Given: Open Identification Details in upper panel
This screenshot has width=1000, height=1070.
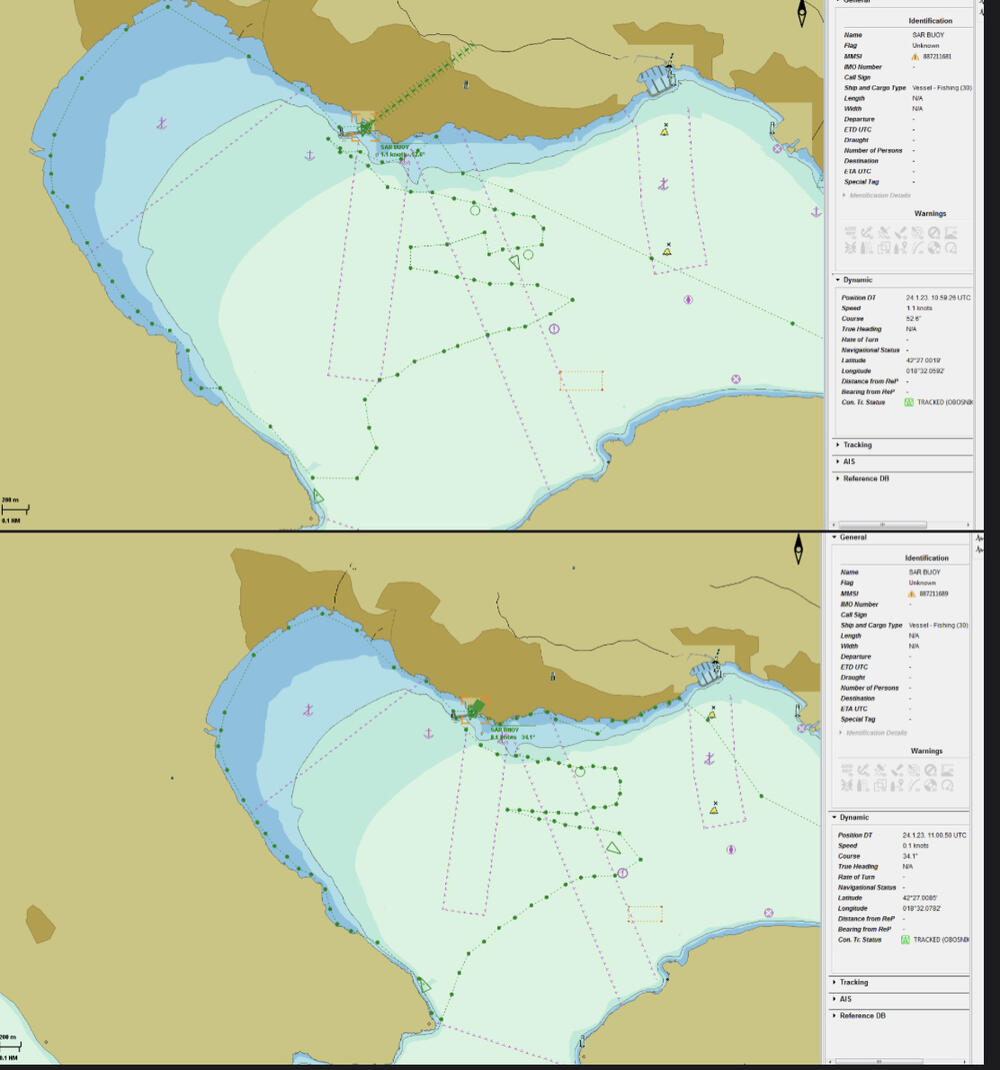Looking at the screenshot, I should (880, 195).
